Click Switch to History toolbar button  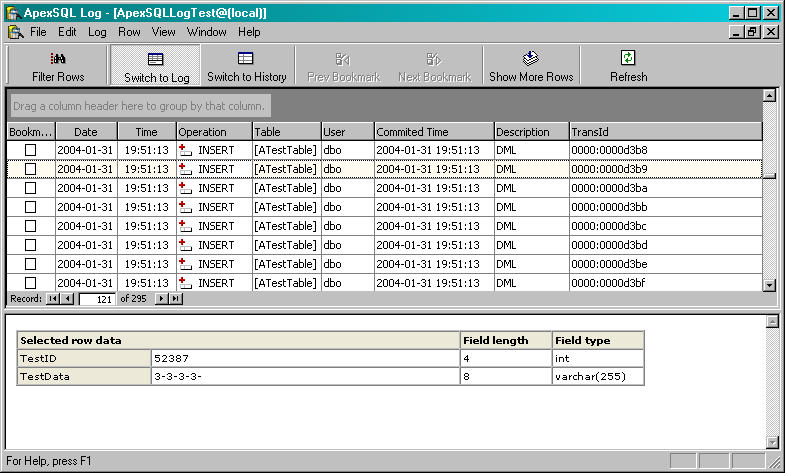(246, 66)
